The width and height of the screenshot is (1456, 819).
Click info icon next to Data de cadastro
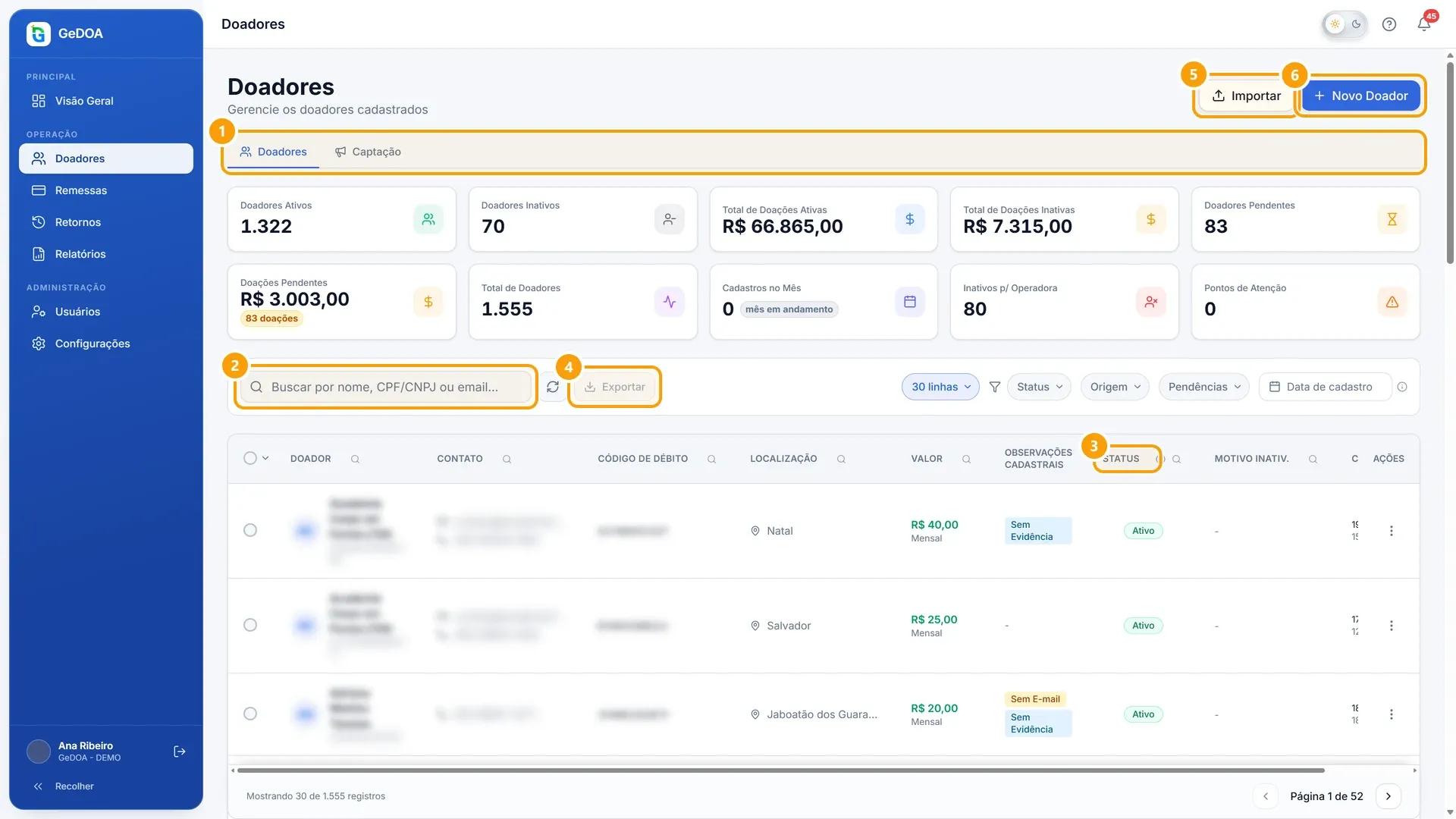(1402, 387)
